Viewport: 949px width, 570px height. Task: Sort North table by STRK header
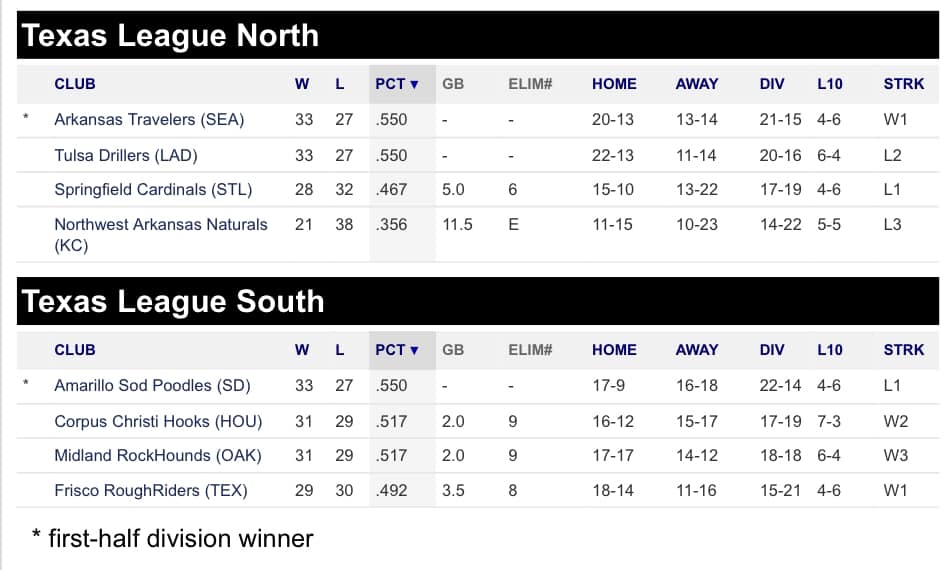pos(904,84)
